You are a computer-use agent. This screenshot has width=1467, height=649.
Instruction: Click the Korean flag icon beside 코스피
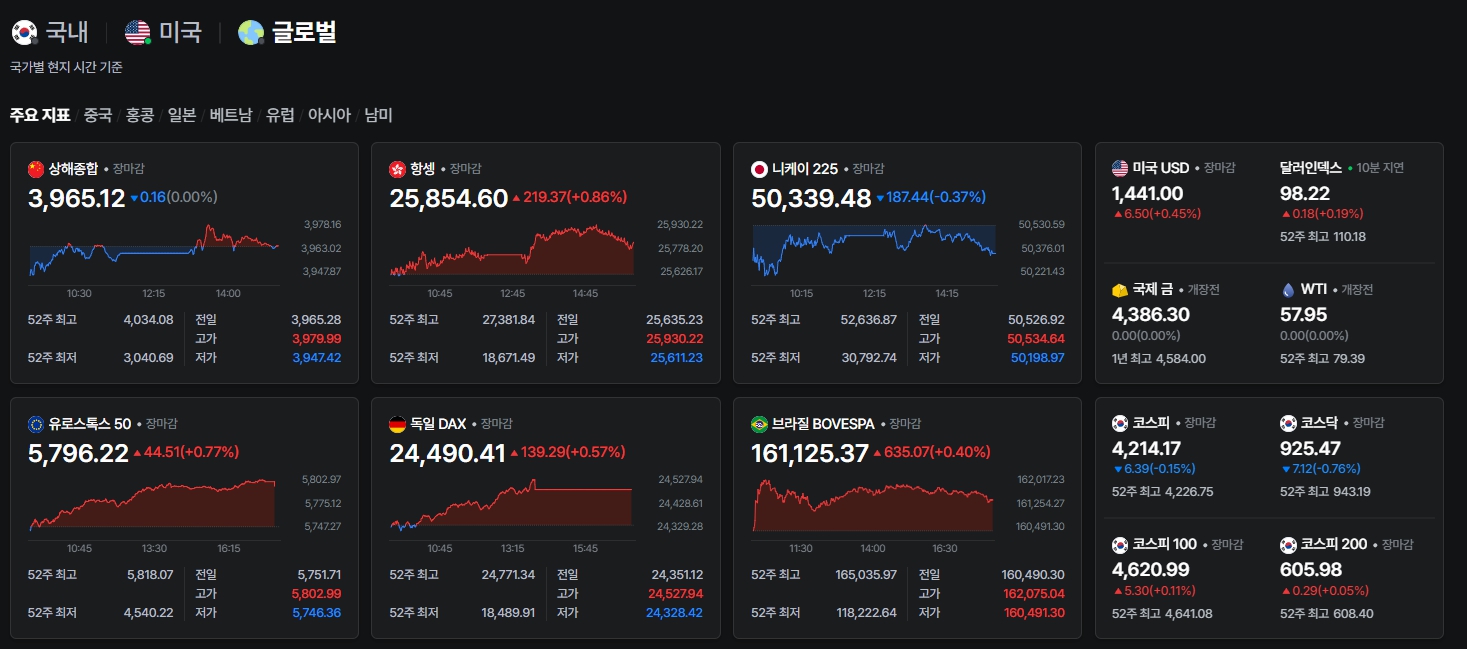(x=1120, y=423)
